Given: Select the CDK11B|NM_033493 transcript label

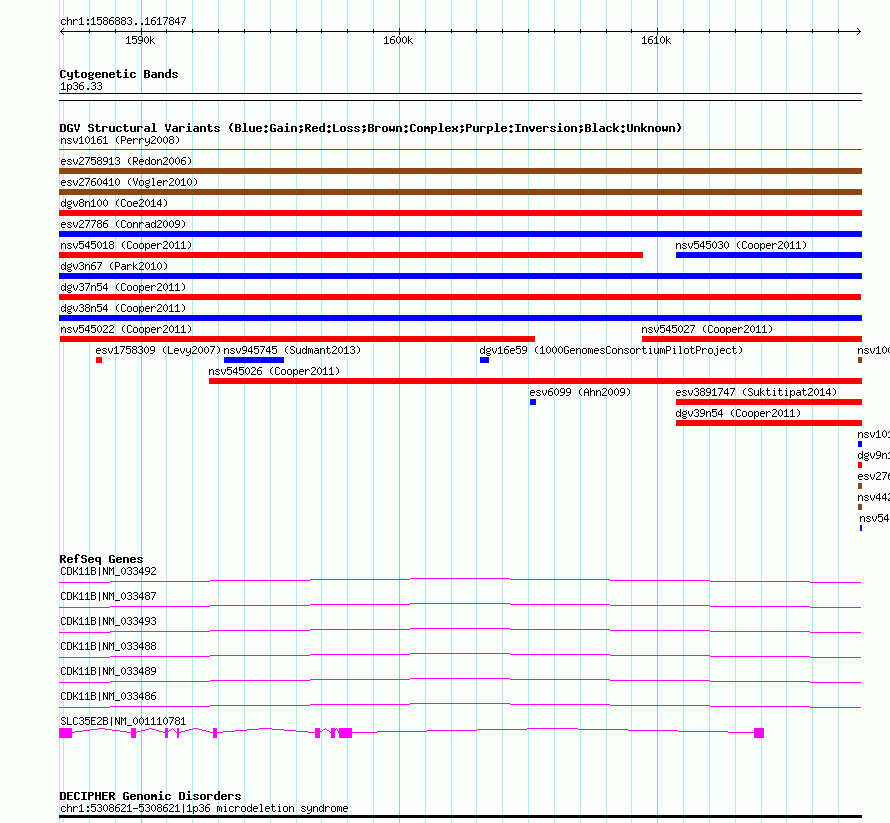Looking at the screenshot, I should point(108,622).
